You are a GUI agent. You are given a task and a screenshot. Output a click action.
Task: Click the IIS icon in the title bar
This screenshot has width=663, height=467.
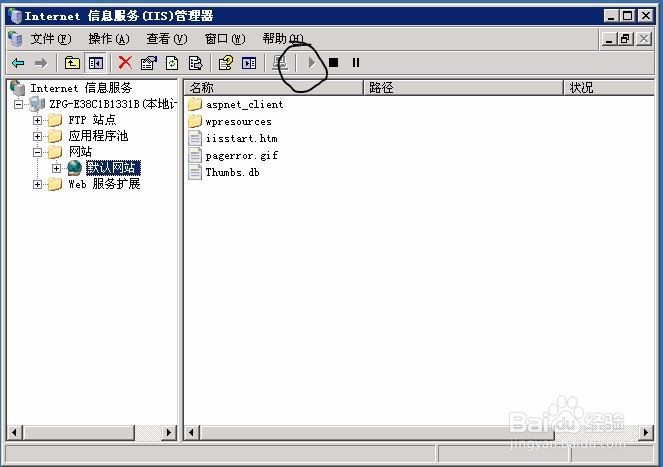pos(15,16)
